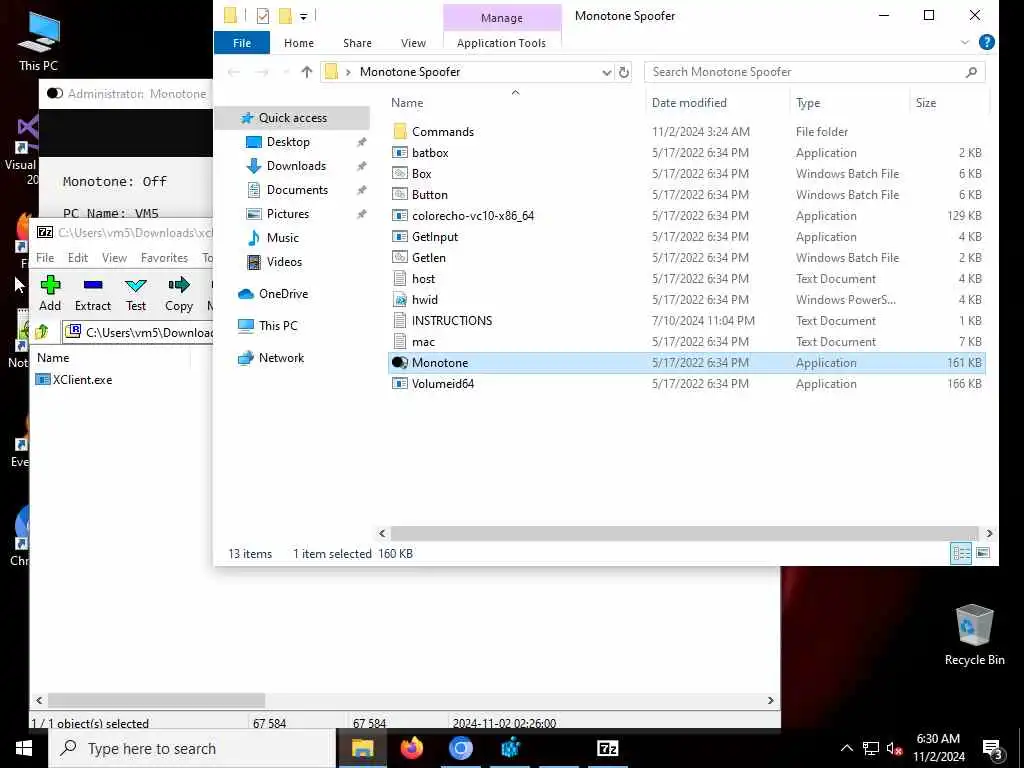Sort files by the Size column
This screenshot has height=768, width=1024.
point(925,103)
